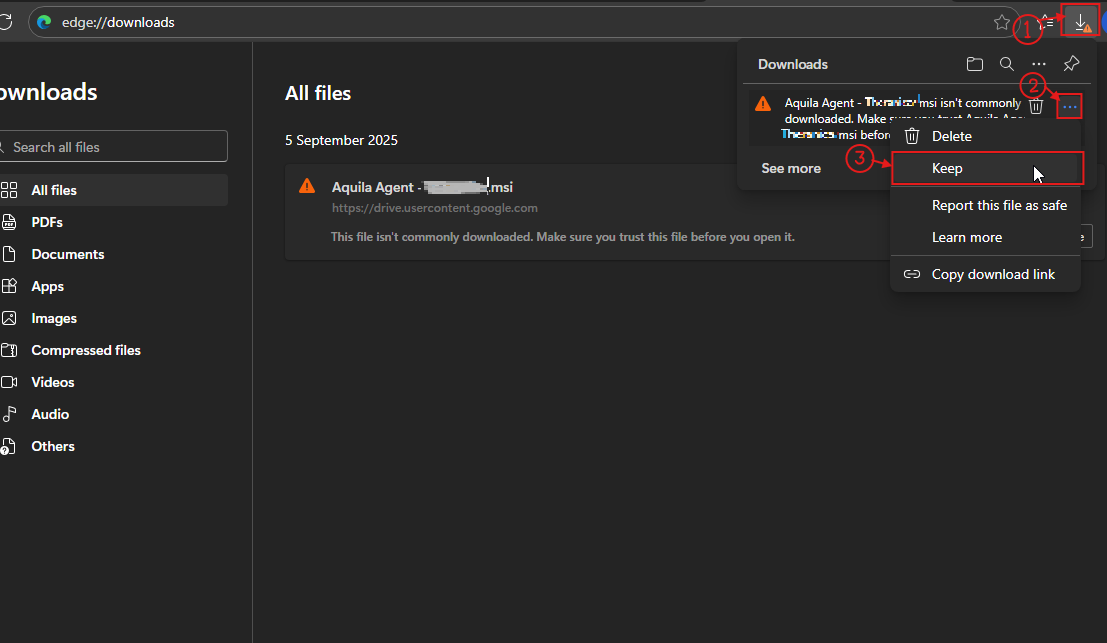
Task: Open Compressed files category
Action: pyautogui.click(x=86, y=350)
